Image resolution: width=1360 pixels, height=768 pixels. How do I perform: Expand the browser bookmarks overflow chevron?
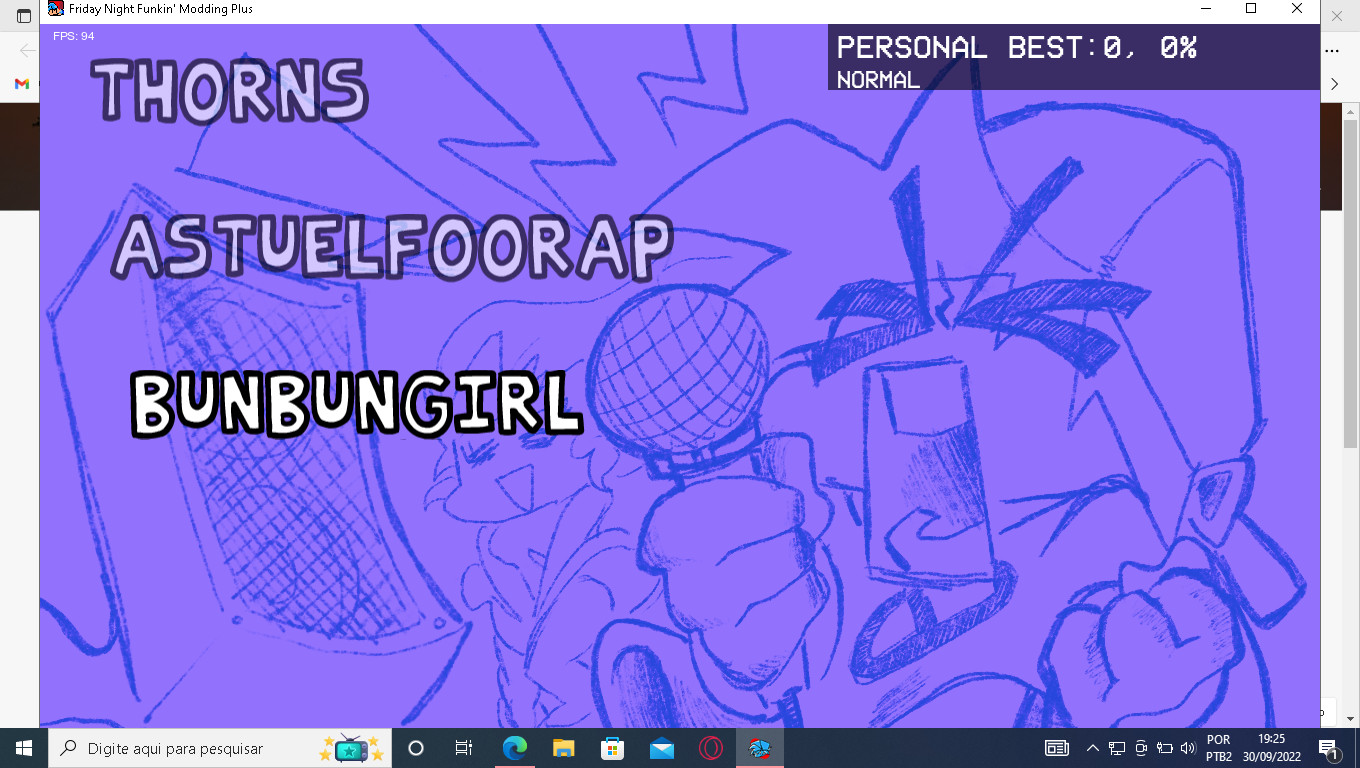tap(1334, 84)
